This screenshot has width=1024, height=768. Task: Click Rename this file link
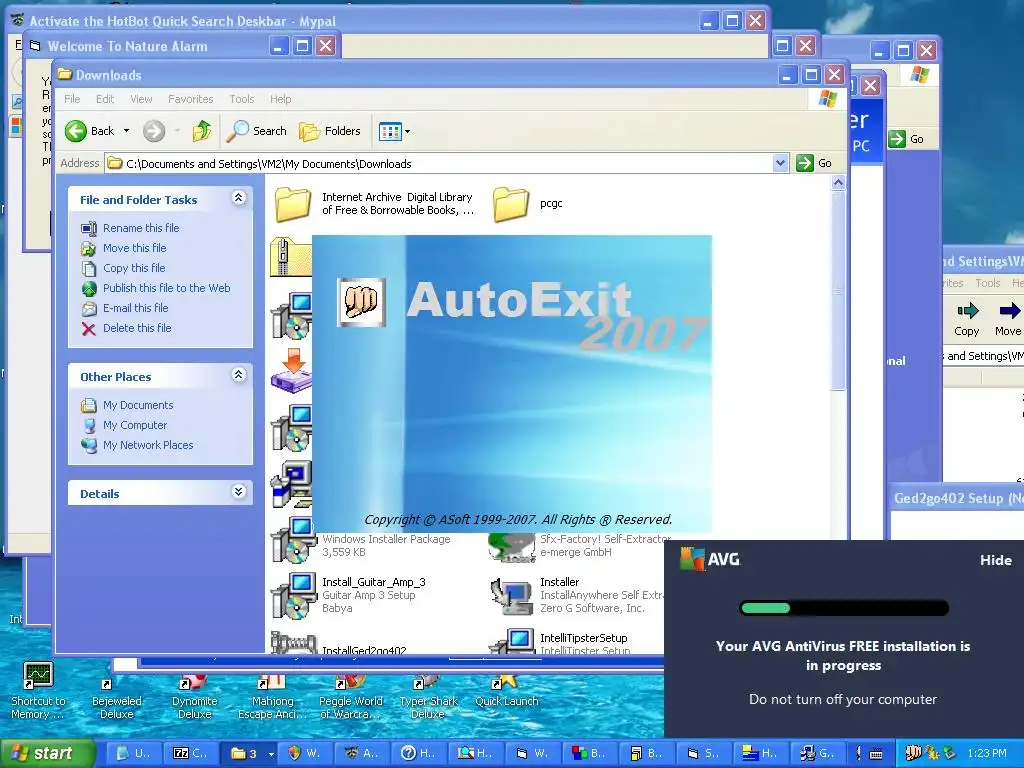coord(141,228)
